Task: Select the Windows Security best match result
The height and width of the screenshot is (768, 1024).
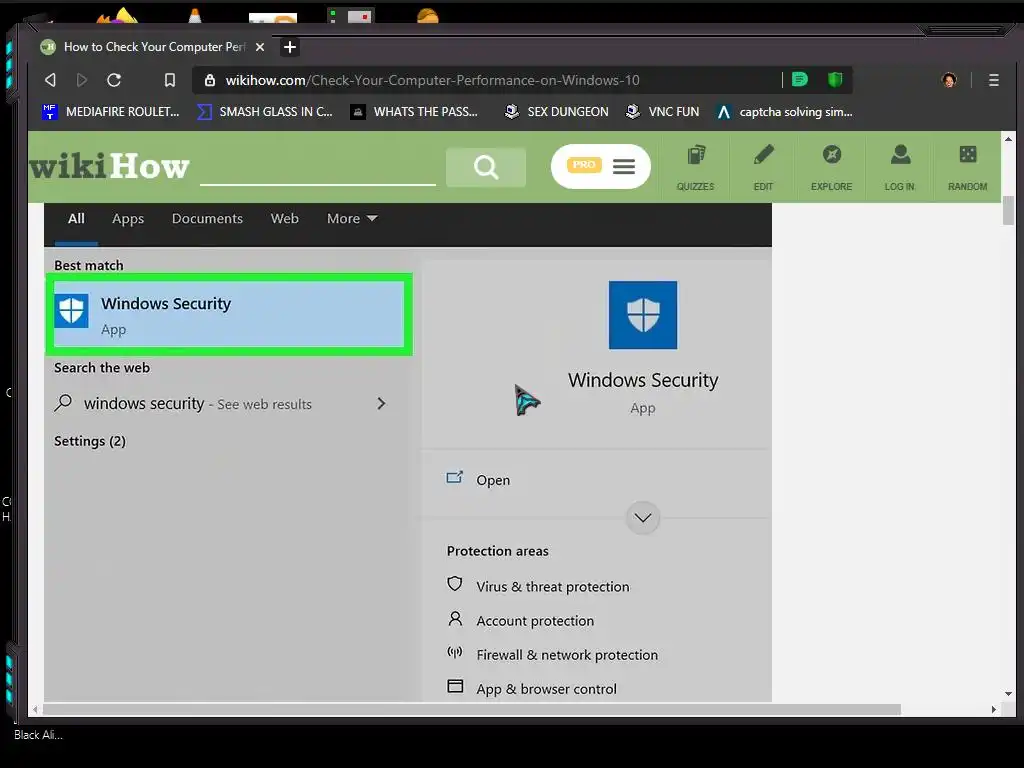Action: 229,315
